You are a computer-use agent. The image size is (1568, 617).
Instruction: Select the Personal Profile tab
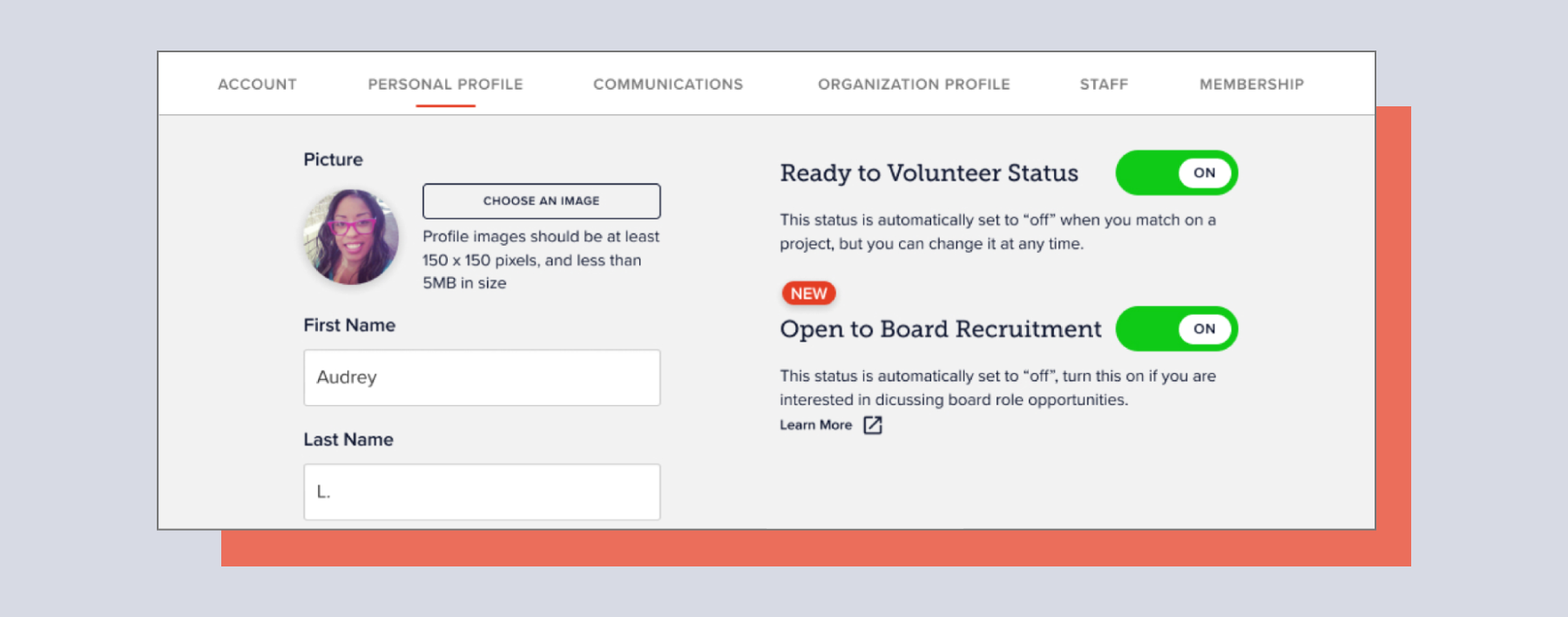coord(445,85)
